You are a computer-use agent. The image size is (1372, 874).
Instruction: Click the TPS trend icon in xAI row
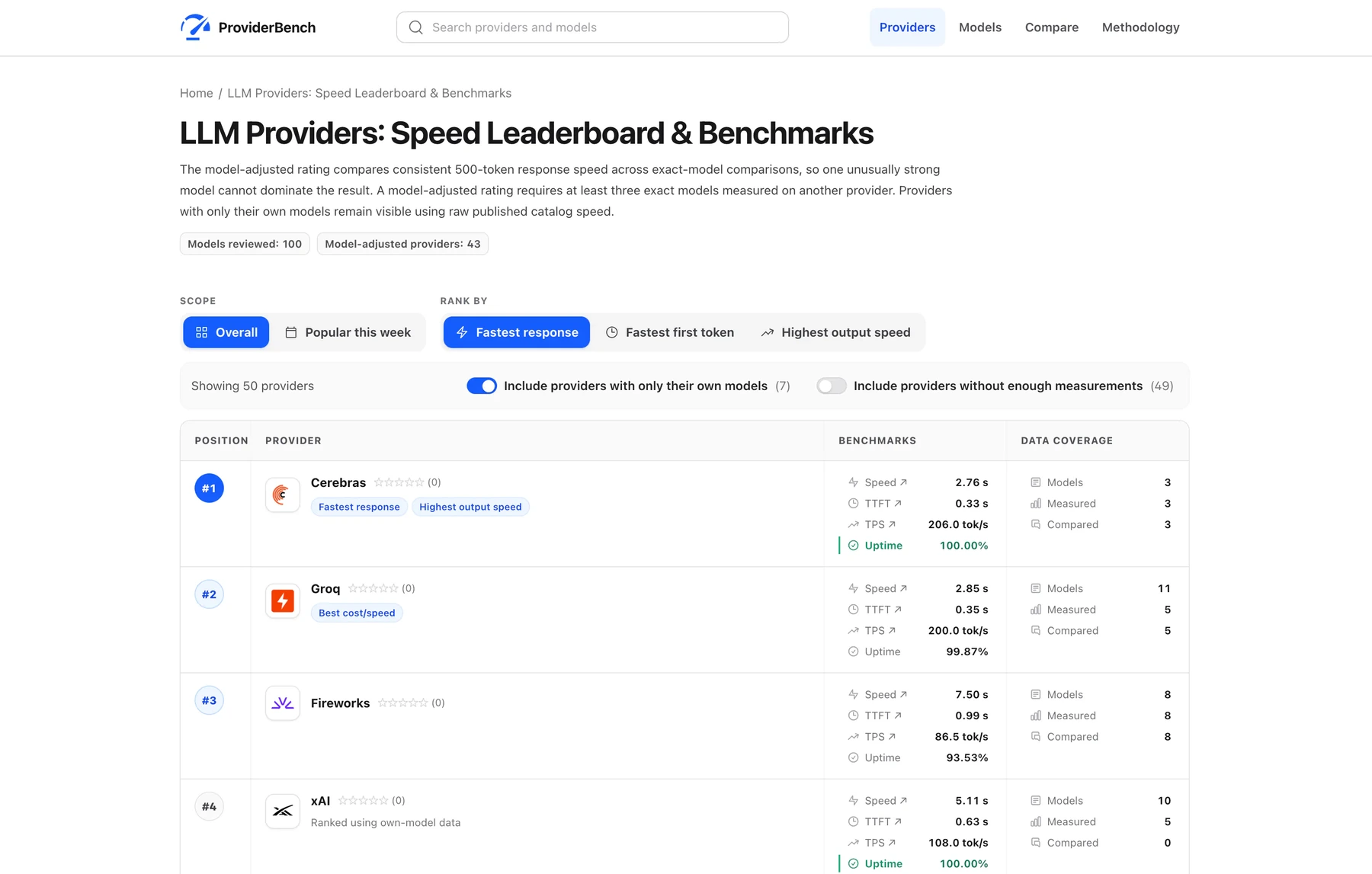(x=854, y=843)
